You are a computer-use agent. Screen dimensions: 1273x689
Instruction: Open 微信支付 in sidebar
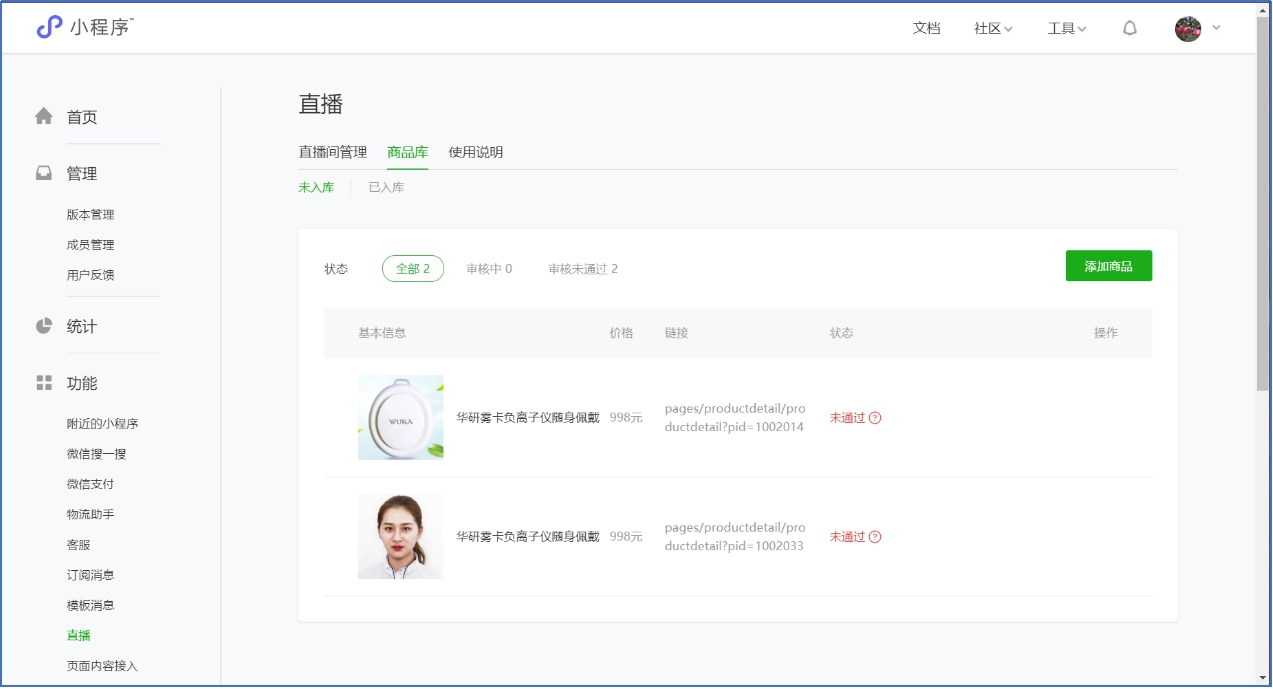click(x=91, y=484)
